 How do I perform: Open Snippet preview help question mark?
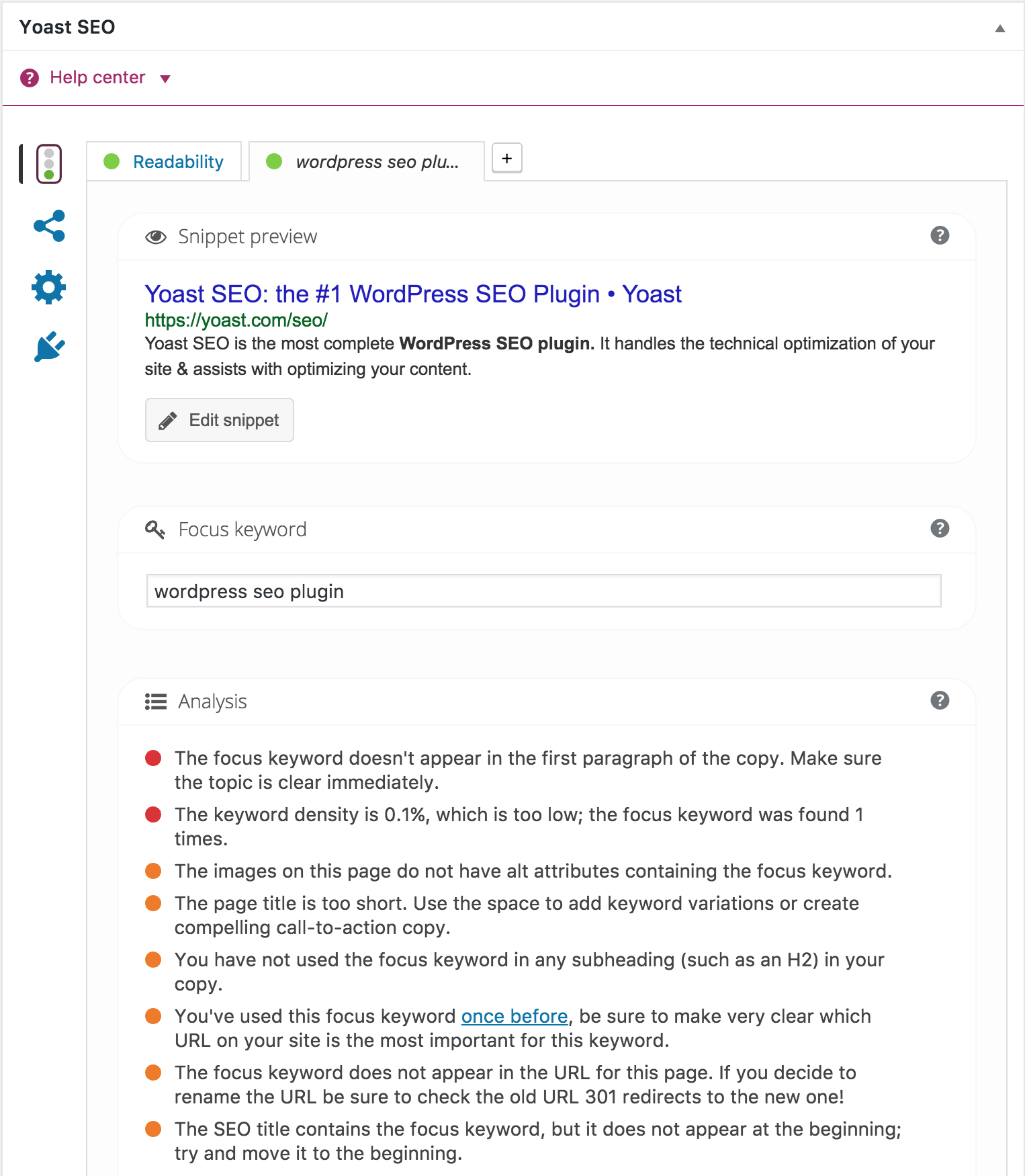(940, 236)
